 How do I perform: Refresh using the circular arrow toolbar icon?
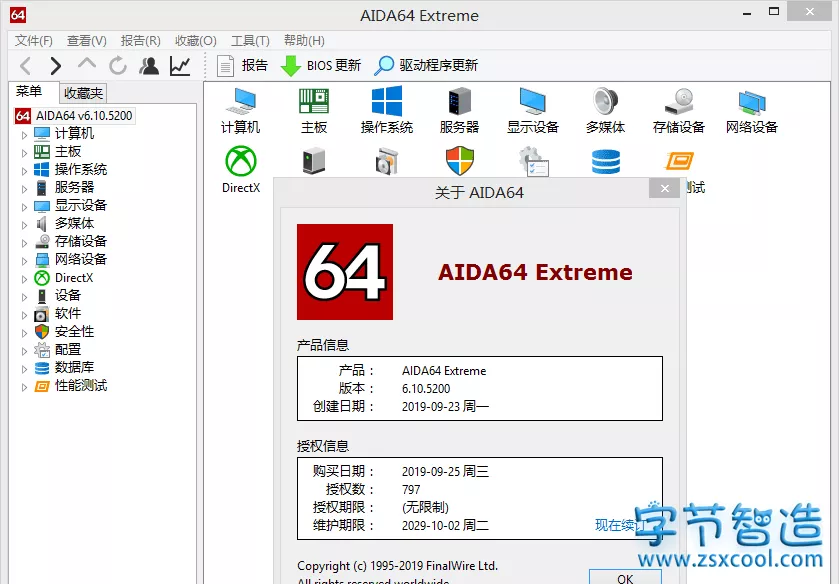click(118, 66)
